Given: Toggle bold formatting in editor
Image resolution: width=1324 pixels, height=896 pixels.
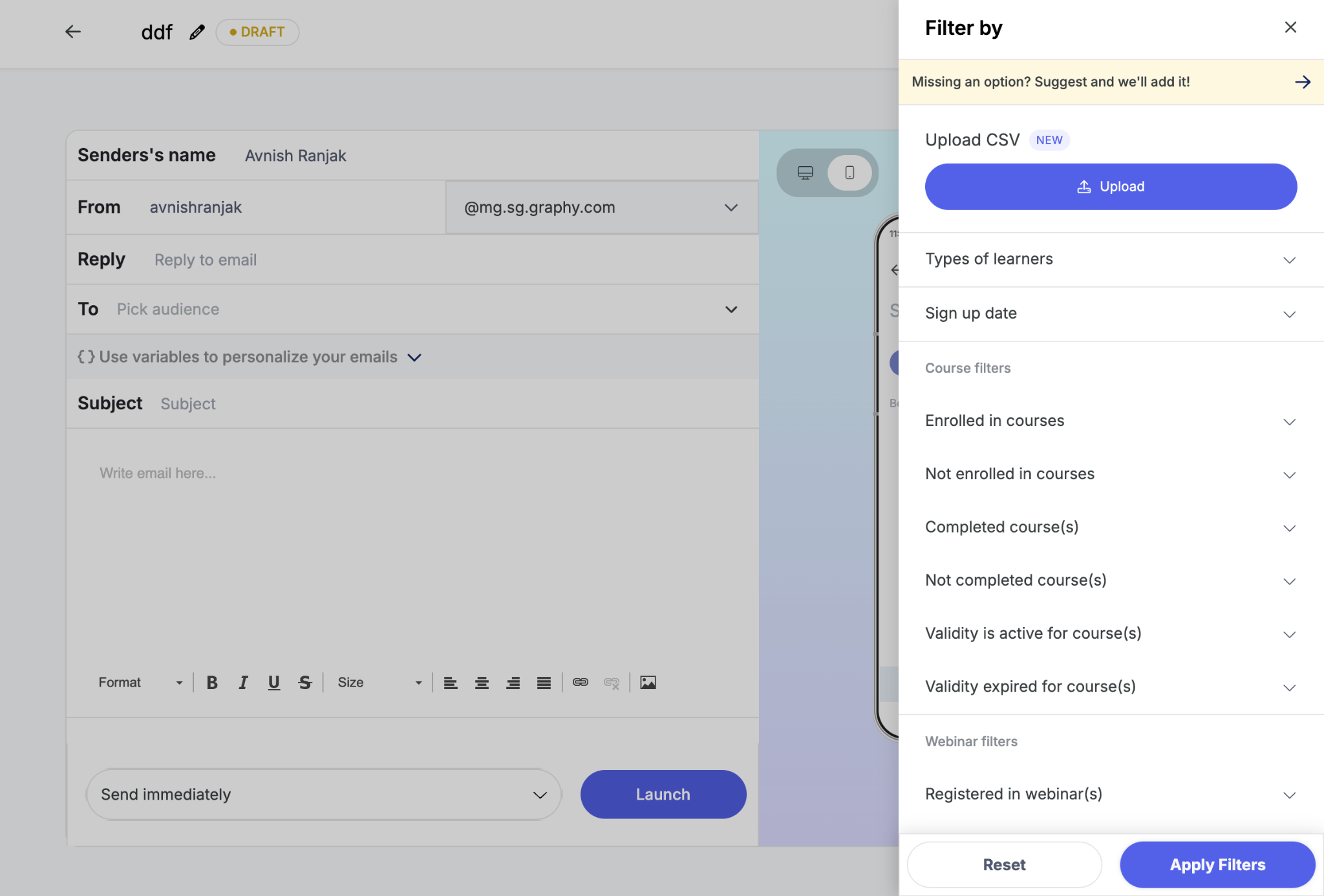Looking at the screenshot, I should (211, 683).
